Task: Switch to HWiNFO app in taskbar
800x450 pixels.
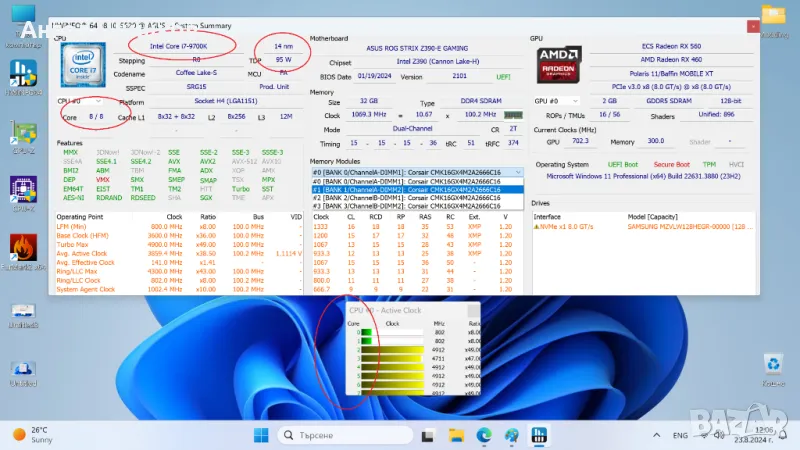Action: click(538, 435)
